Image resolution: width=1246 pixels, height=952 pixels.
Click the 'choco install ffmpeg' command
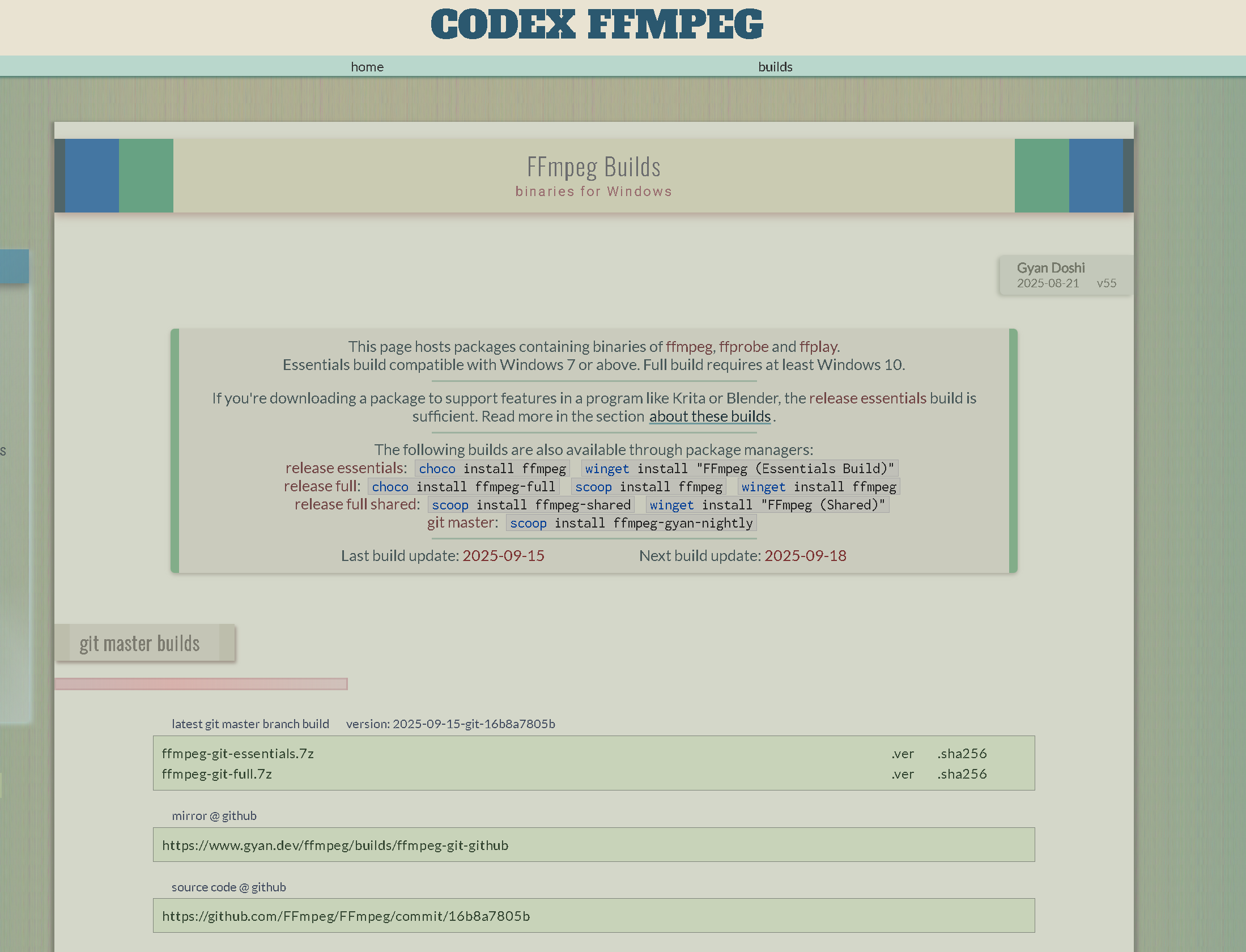pyautogui.click(x=492, y=469)
